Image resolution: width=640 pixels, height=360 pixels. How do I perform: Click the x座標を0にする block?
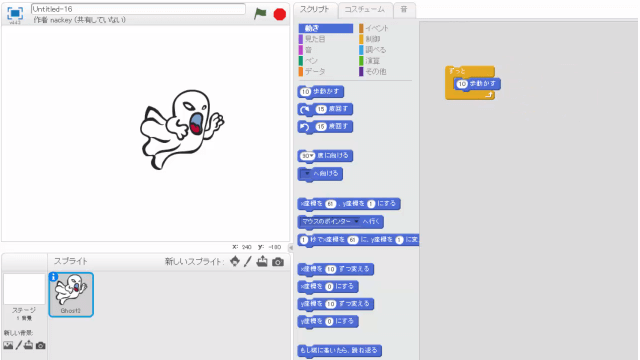click(x=328, y=287)
